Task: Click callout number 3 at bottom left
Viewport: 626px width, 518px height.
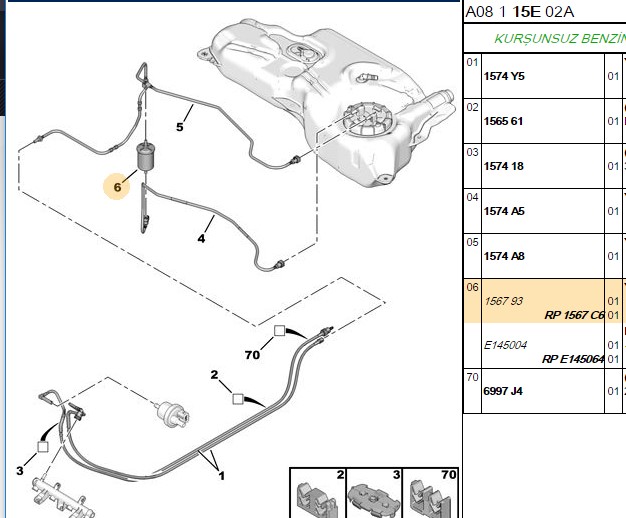Action: 20,470
